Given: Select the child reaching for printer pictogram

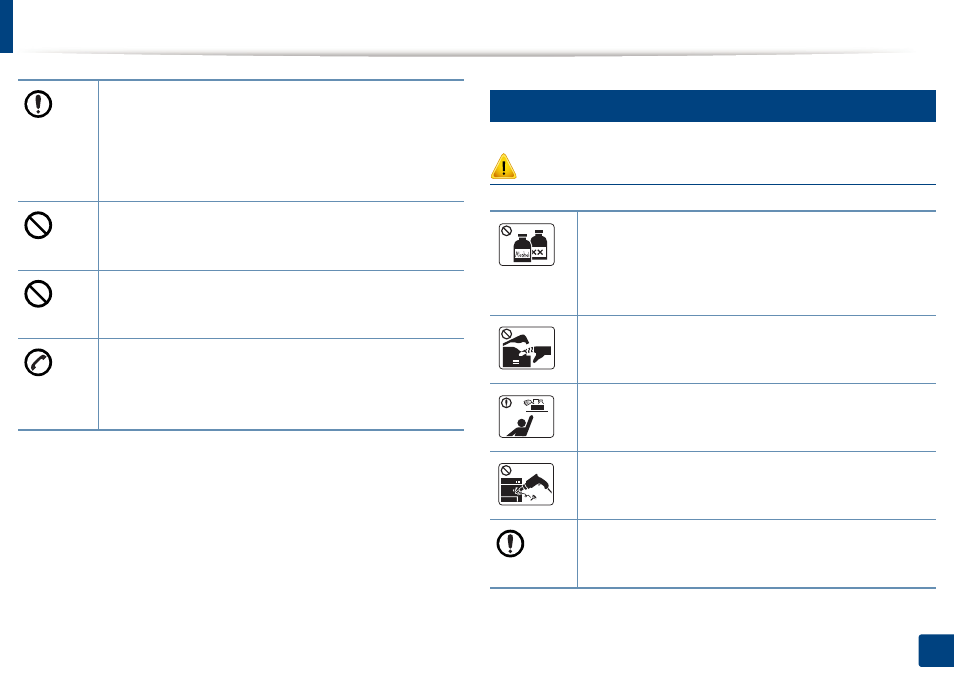Looking at the screenshot, I should [x=527, y=417].
